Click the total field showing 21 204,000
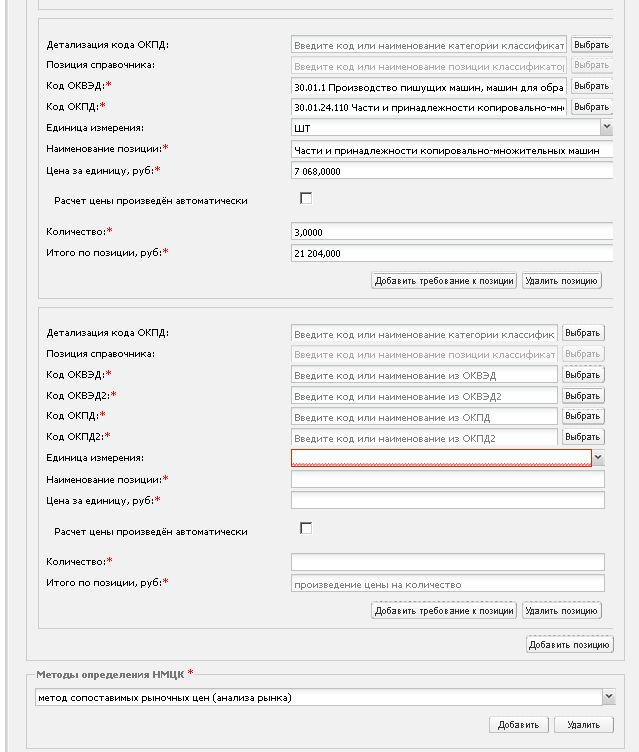This screenshot has height=752, width=639. tap(452, 253)
